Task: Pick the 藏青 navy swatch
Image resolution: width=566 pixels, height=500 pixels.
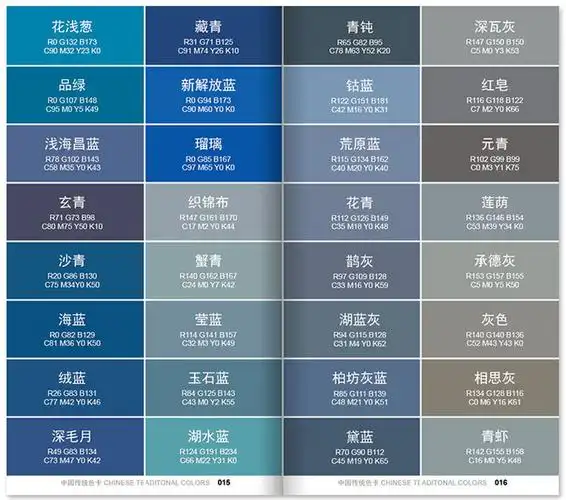Action: (x=214, y=35)
